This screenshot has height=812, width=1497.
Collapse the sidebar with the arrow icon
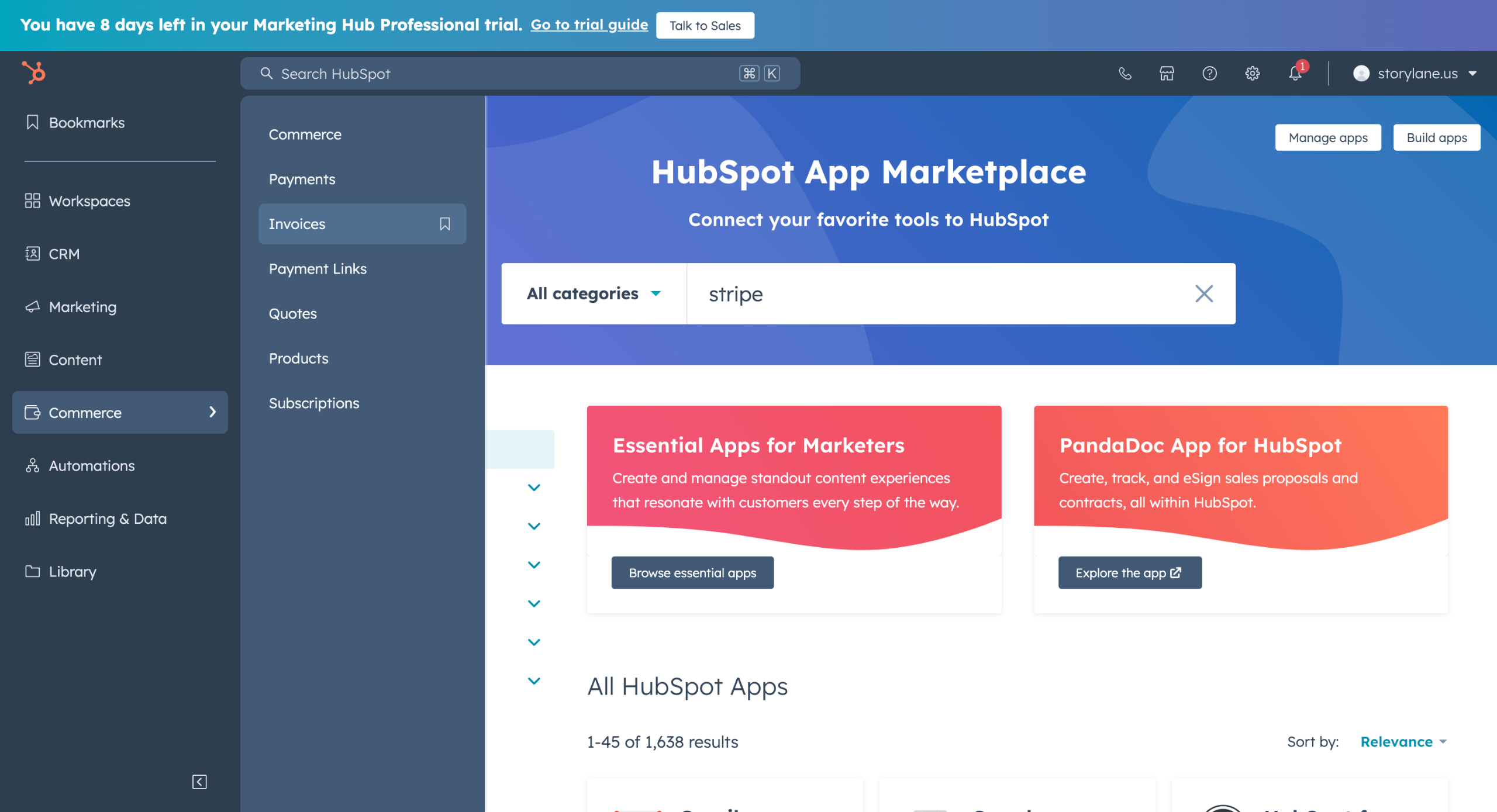(199, 782)
